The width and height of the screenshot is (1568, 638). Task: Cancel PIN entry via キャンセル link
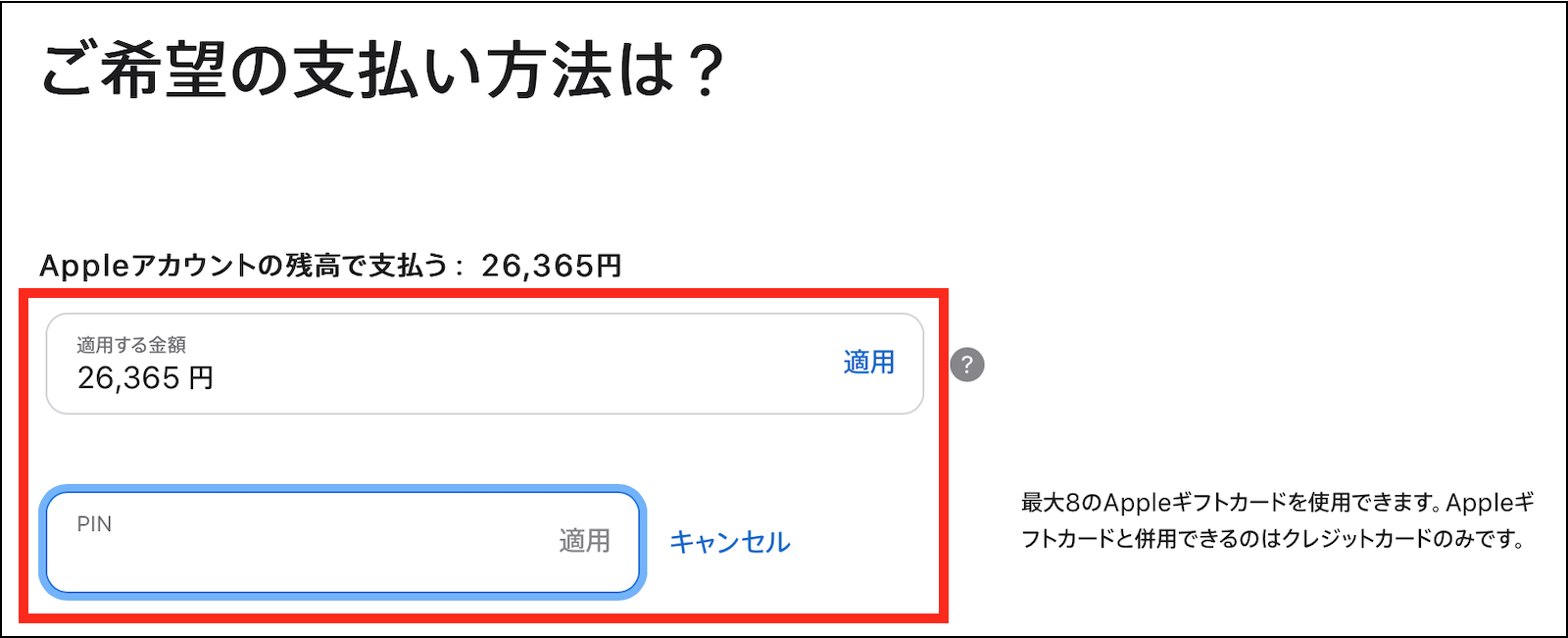(x=729, y=542)
